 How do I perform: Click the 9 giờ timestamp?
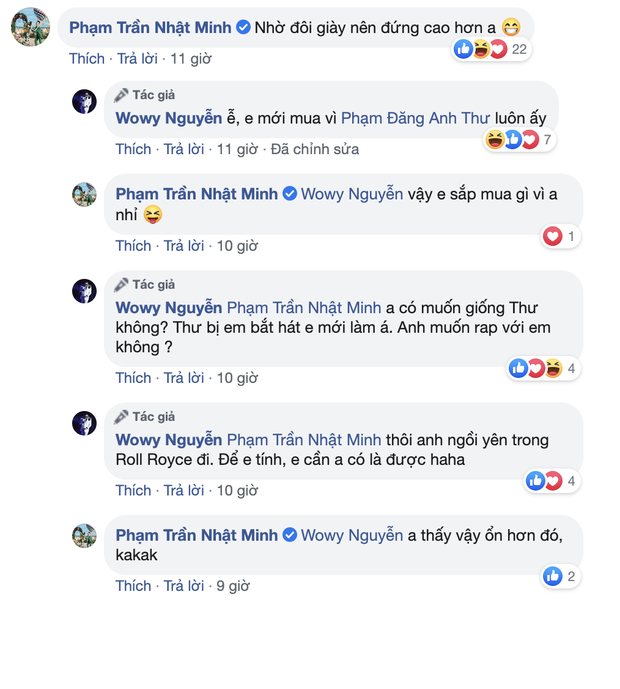pos(234,585)
